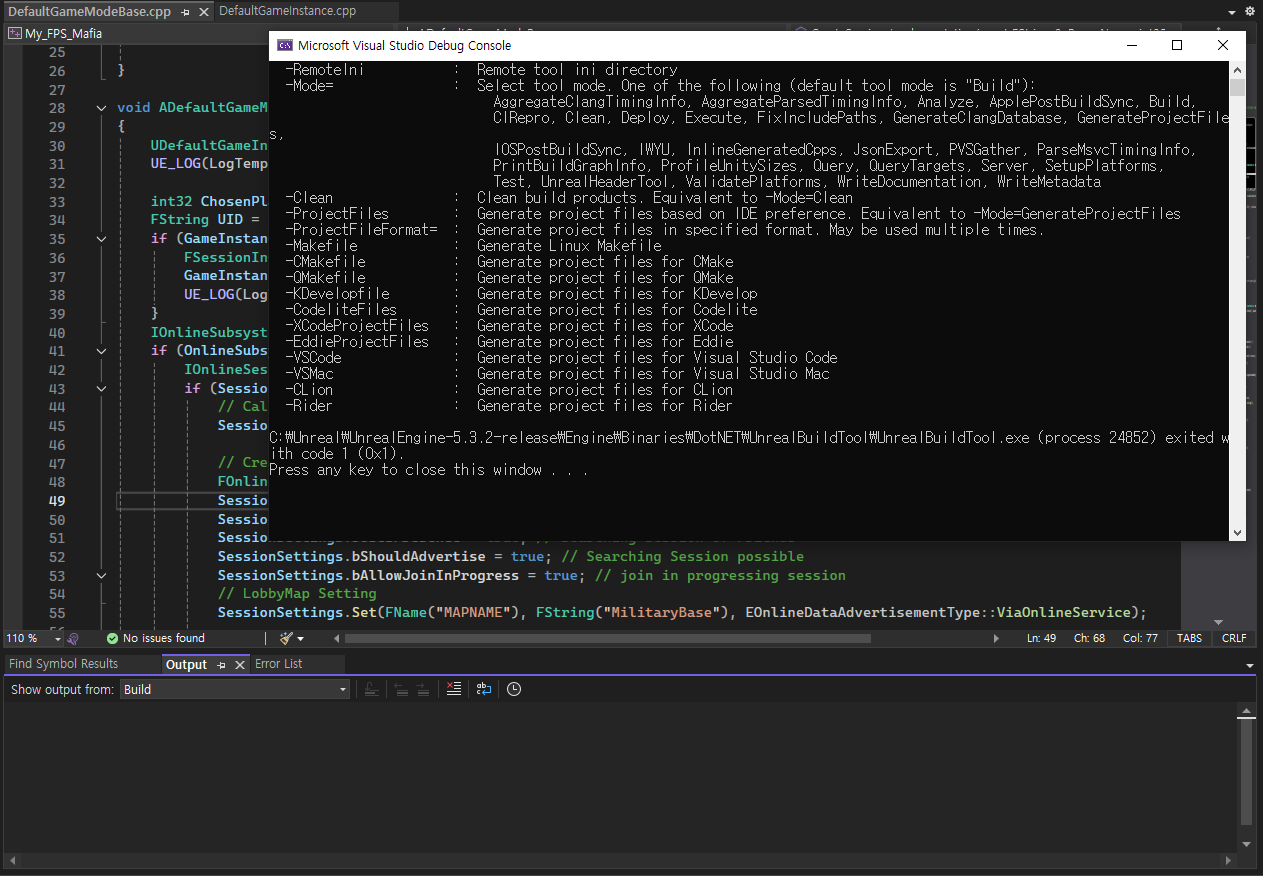
Task: Close the Output panel tab
Action: click(240, 665)
